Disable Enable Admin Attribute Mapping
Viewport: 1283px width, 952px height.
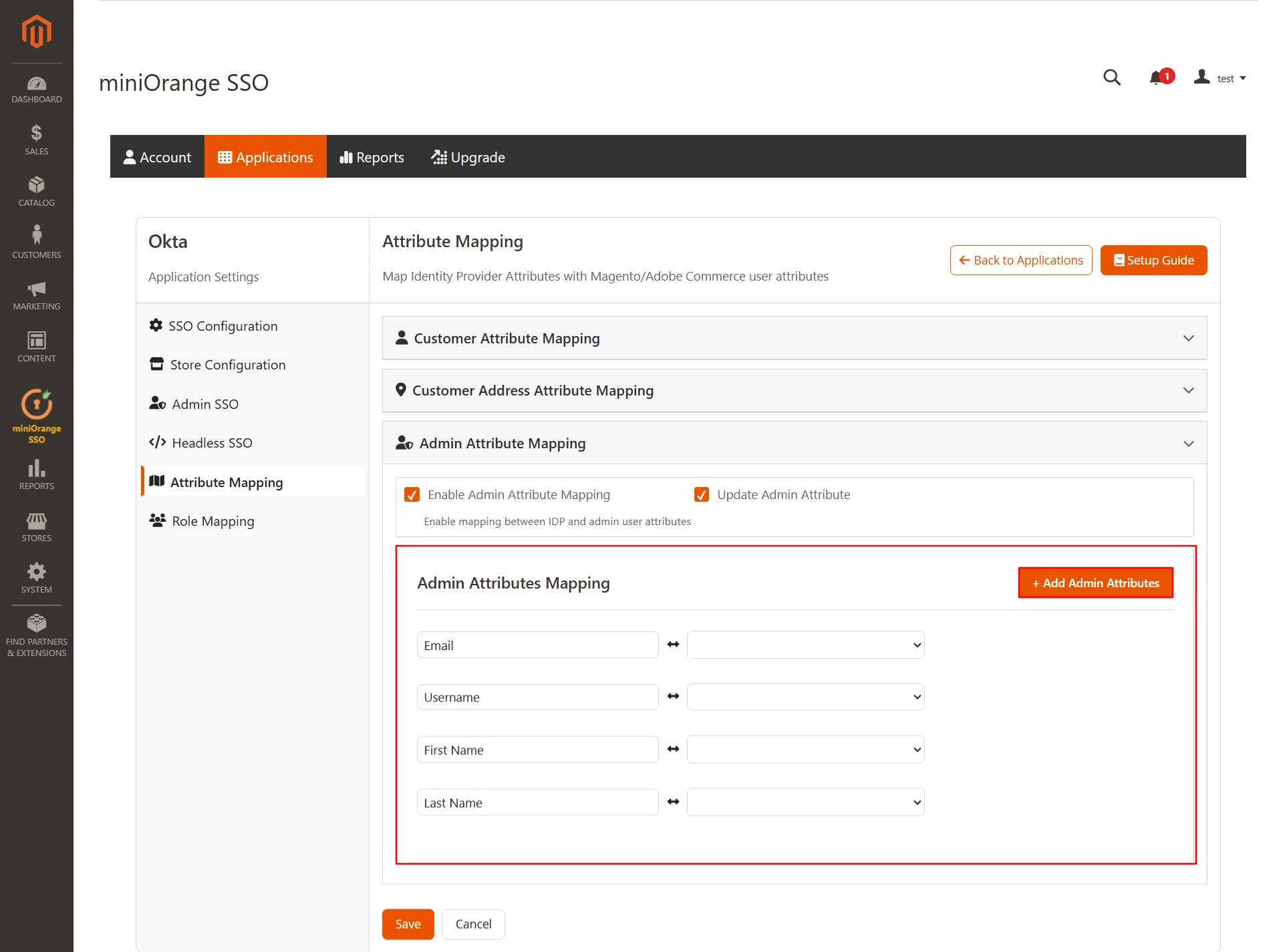412,494
